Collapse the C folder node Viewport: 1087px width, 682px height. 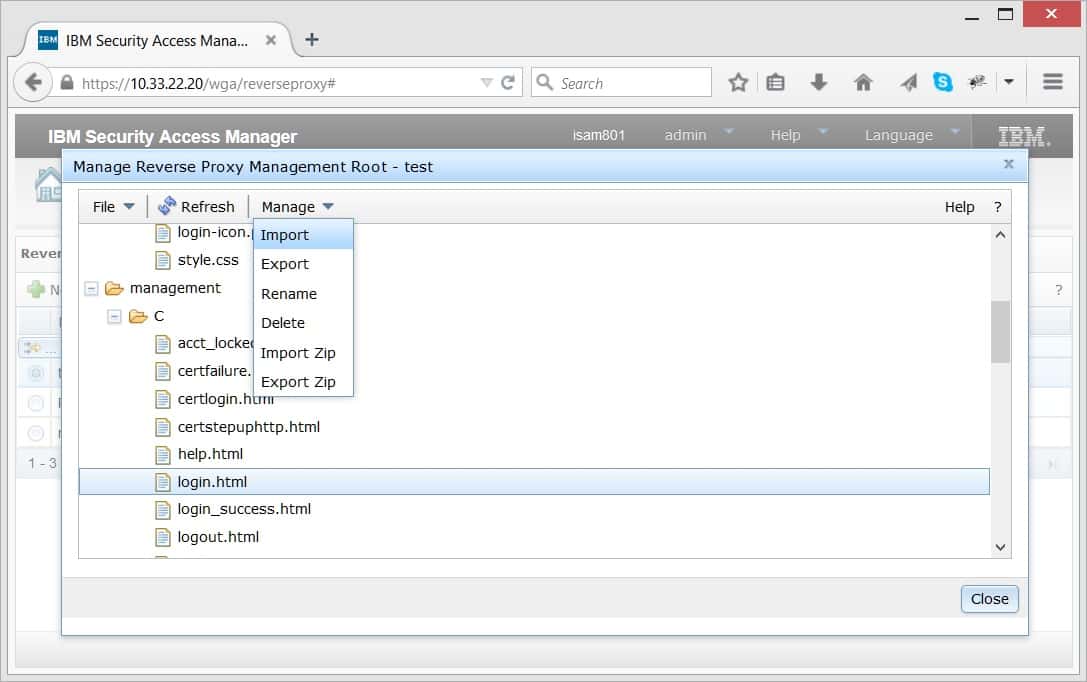click(x=115, y=316)
